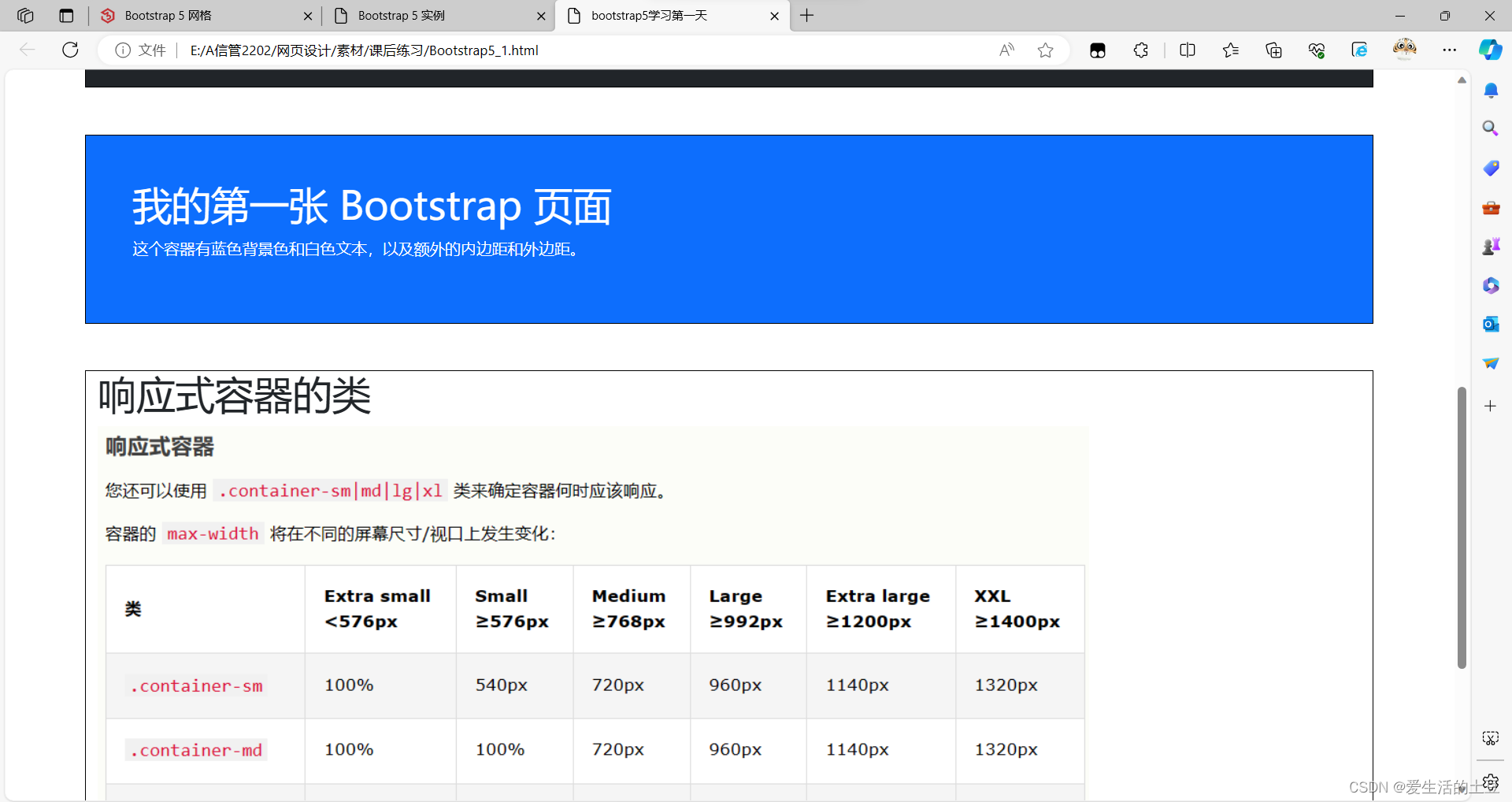Toggle split screen view icon

click(x=1188, y=50)
